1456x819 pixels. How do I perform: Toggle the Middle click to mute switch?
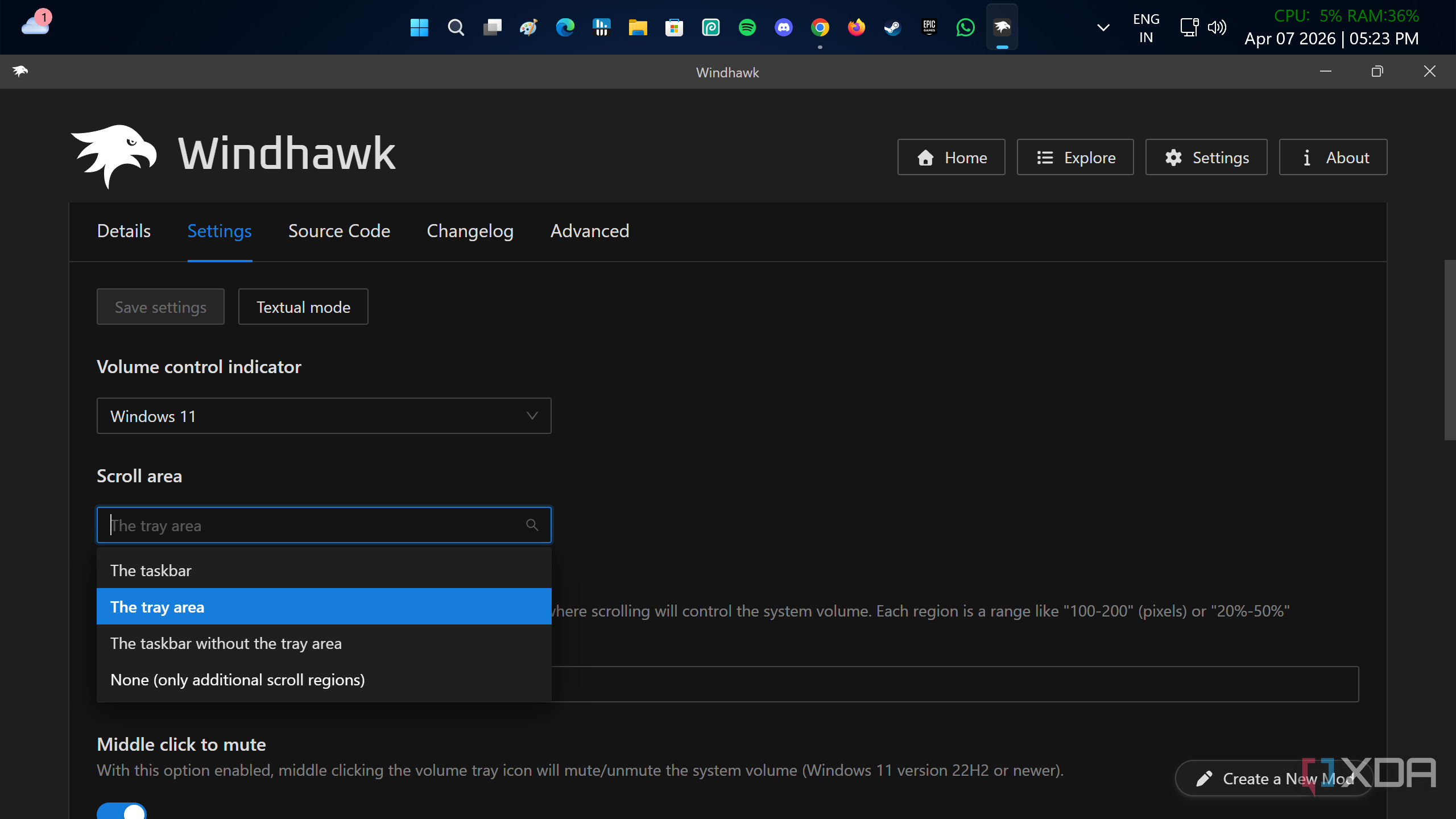pyautogui.click(x=122, y=811)
